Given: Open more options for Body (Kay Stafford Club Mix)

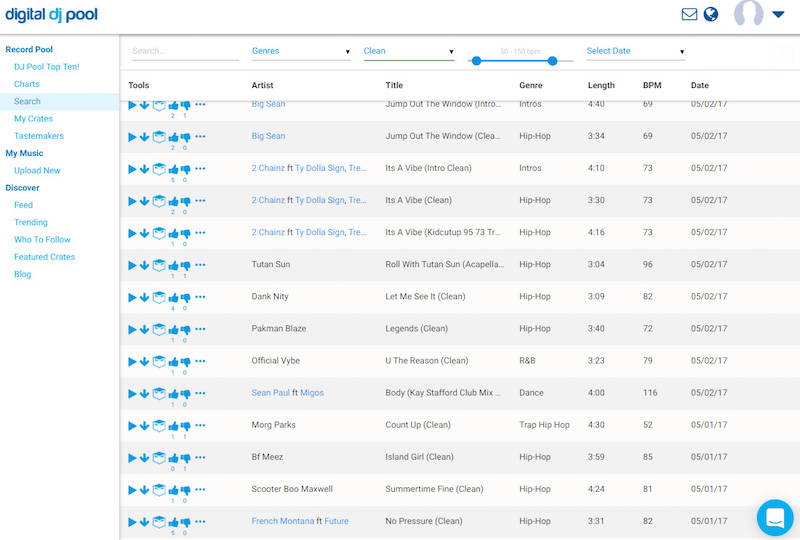Looking at the screenshot, I should point(200,394).
